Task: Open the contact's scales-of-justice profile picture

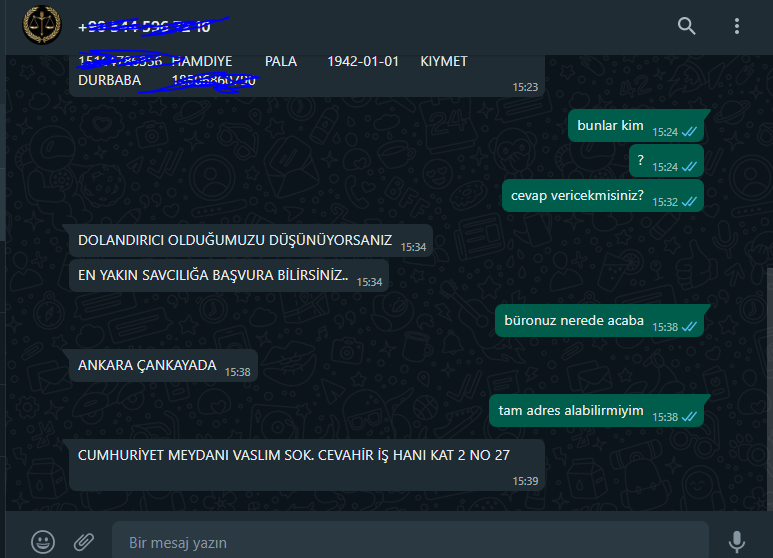Action: click(x=42, y=25)
